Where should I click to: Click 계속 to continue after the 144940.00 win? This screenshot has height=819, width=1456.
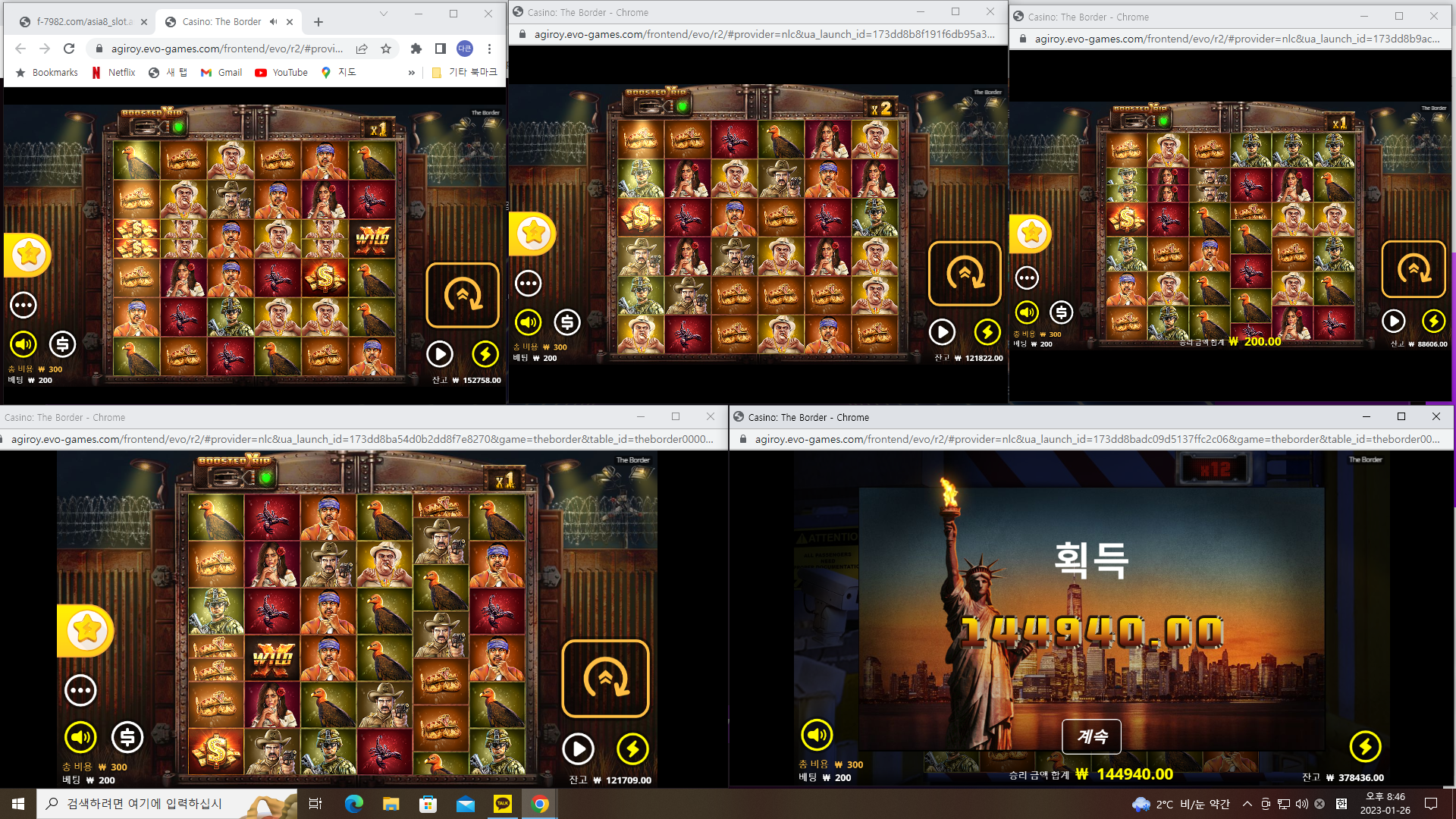1092,736
